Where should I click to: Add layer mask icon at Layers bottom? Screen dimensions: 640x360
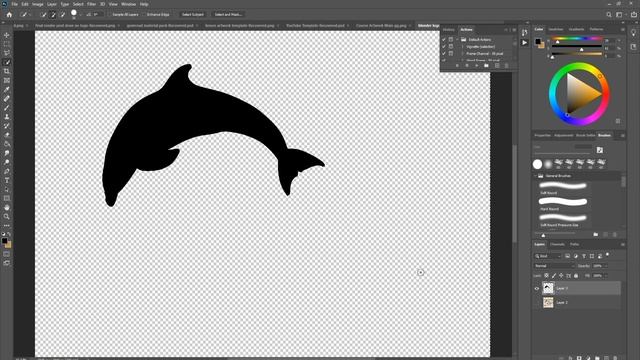coord(579,358)
